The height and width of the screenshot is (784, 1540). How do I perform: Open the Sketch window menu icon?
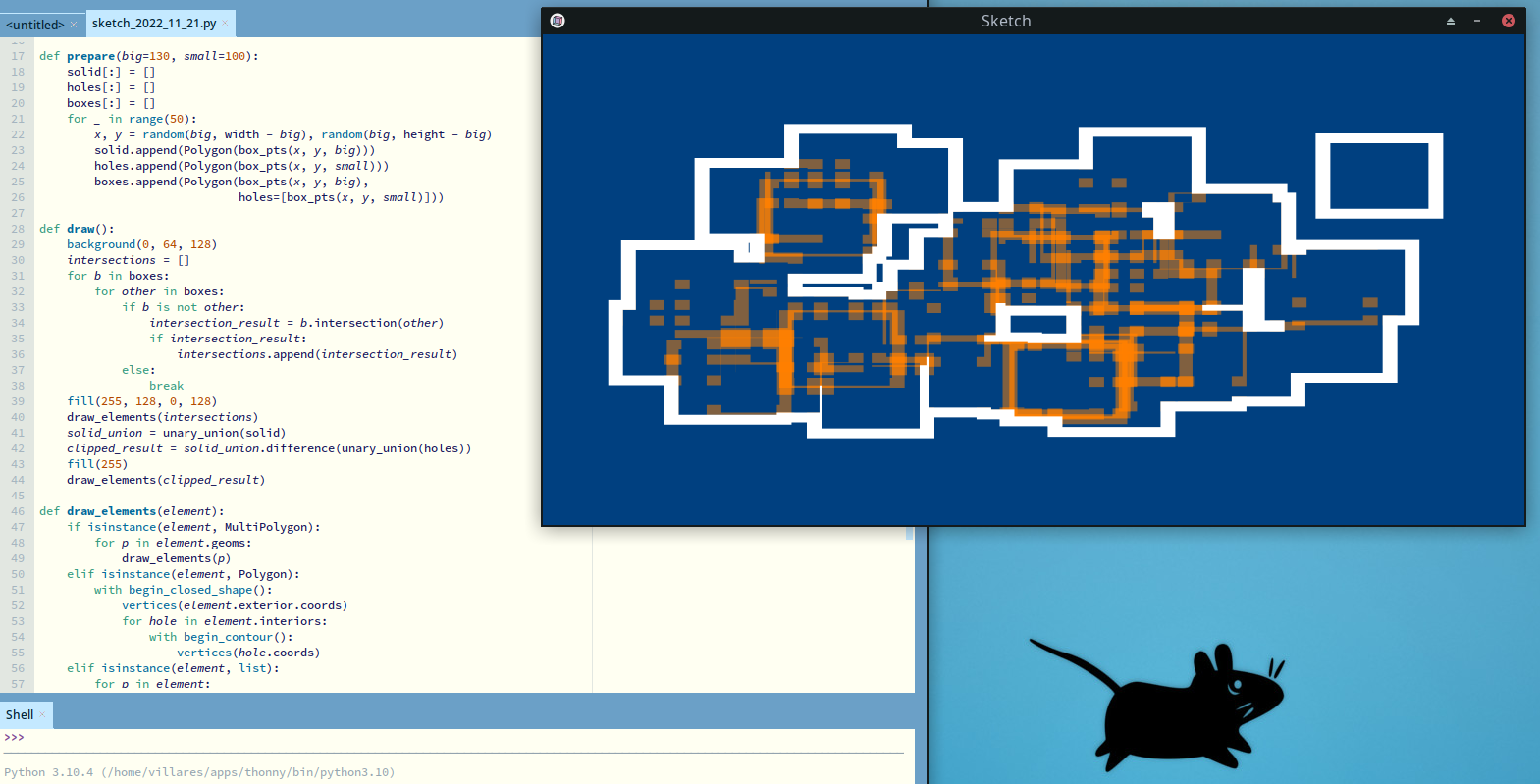[x=558, y=21]
